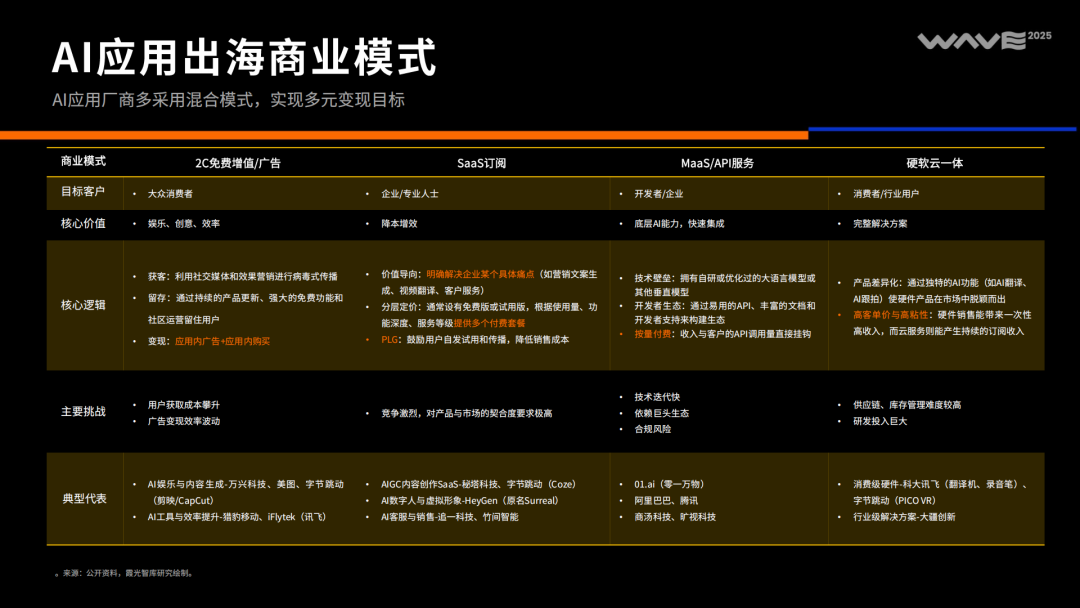Image resolution: width=1080 pixels, height=608 pixels.
Task: Click the "降本增效" cell
Action: 399,224
